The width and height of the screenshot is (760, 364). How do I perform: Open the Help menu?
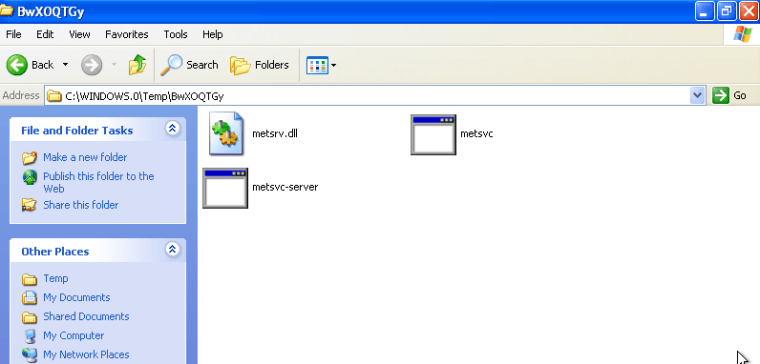tap(212, 34)
